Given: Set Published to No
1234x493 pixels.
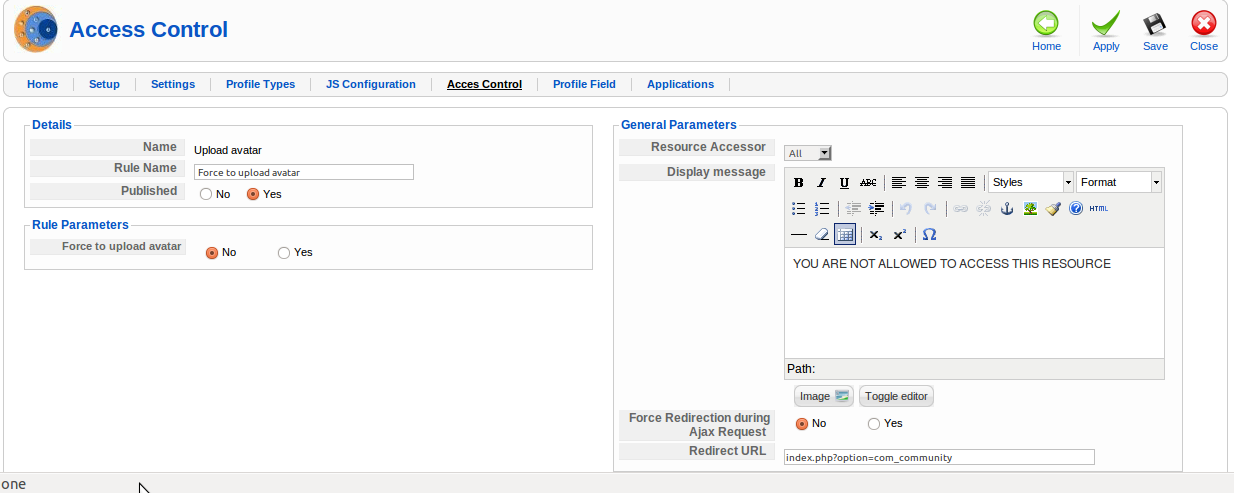Looking at the screenshot, I should (x=206, y=194).
